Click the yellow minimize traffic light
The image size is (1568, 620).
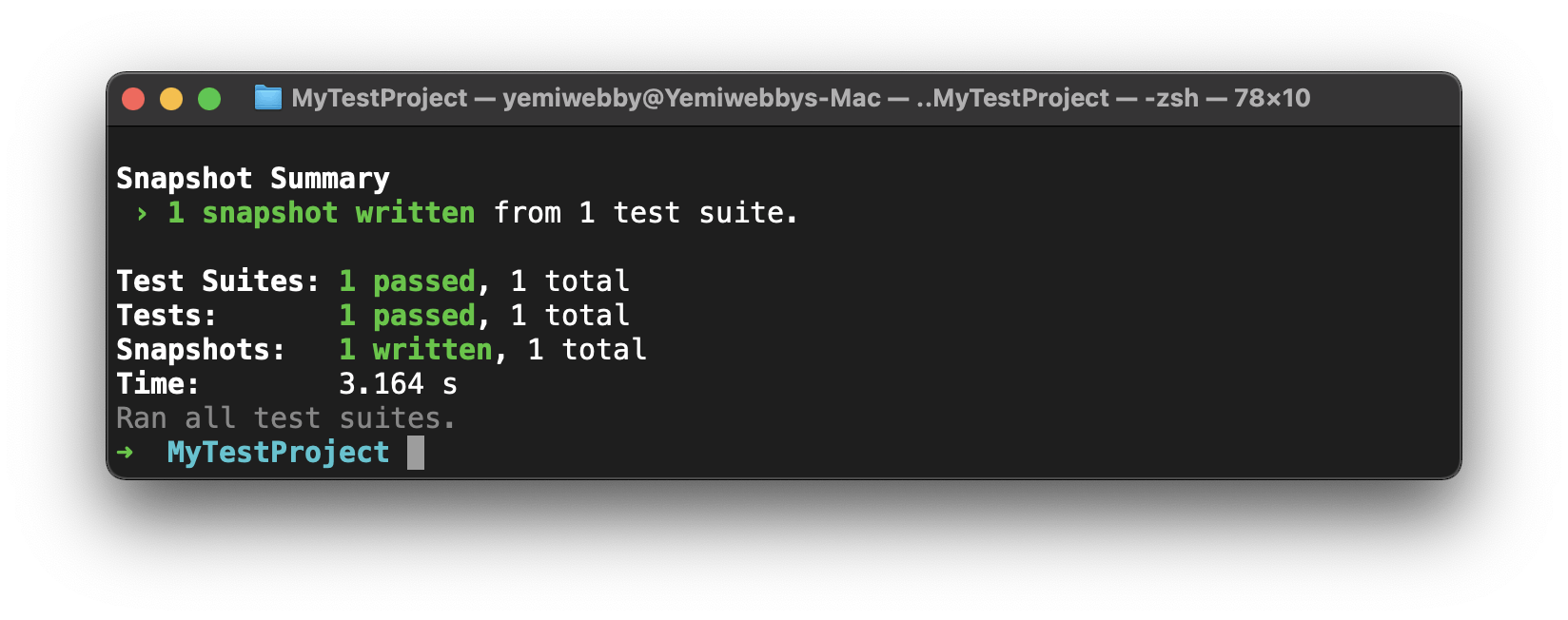[171, 98]
